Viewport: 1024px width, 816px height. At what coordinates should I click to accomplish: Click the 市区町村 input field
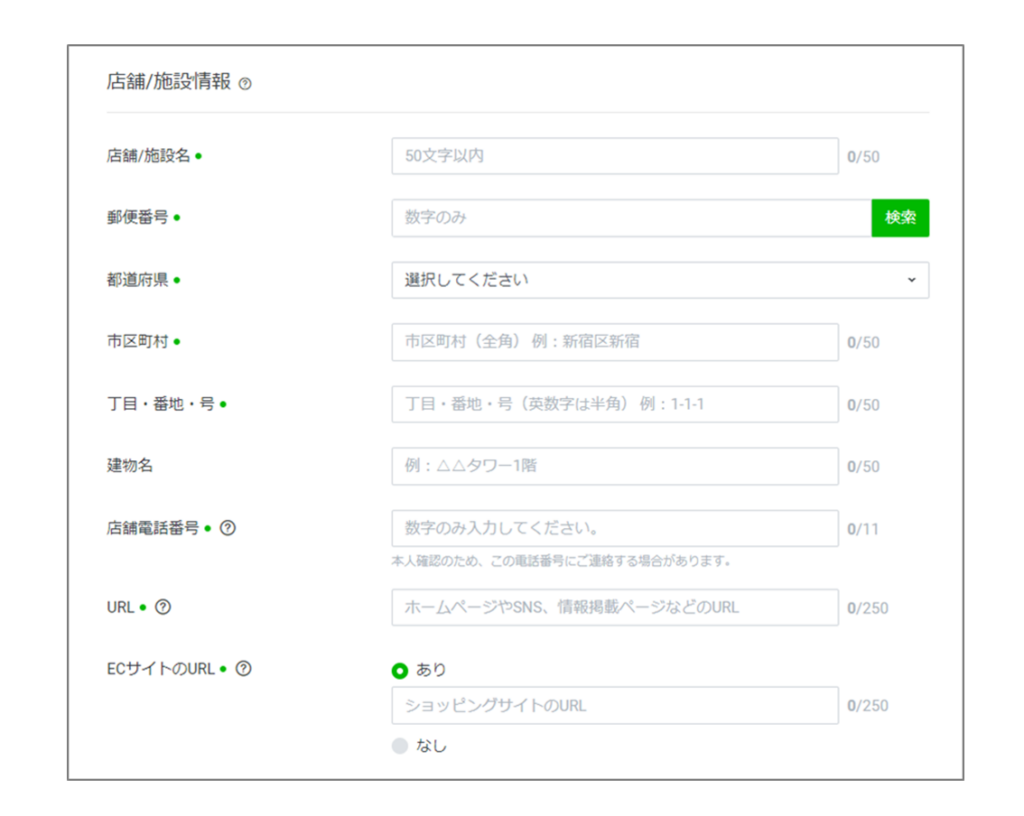(x=614, y=342)
